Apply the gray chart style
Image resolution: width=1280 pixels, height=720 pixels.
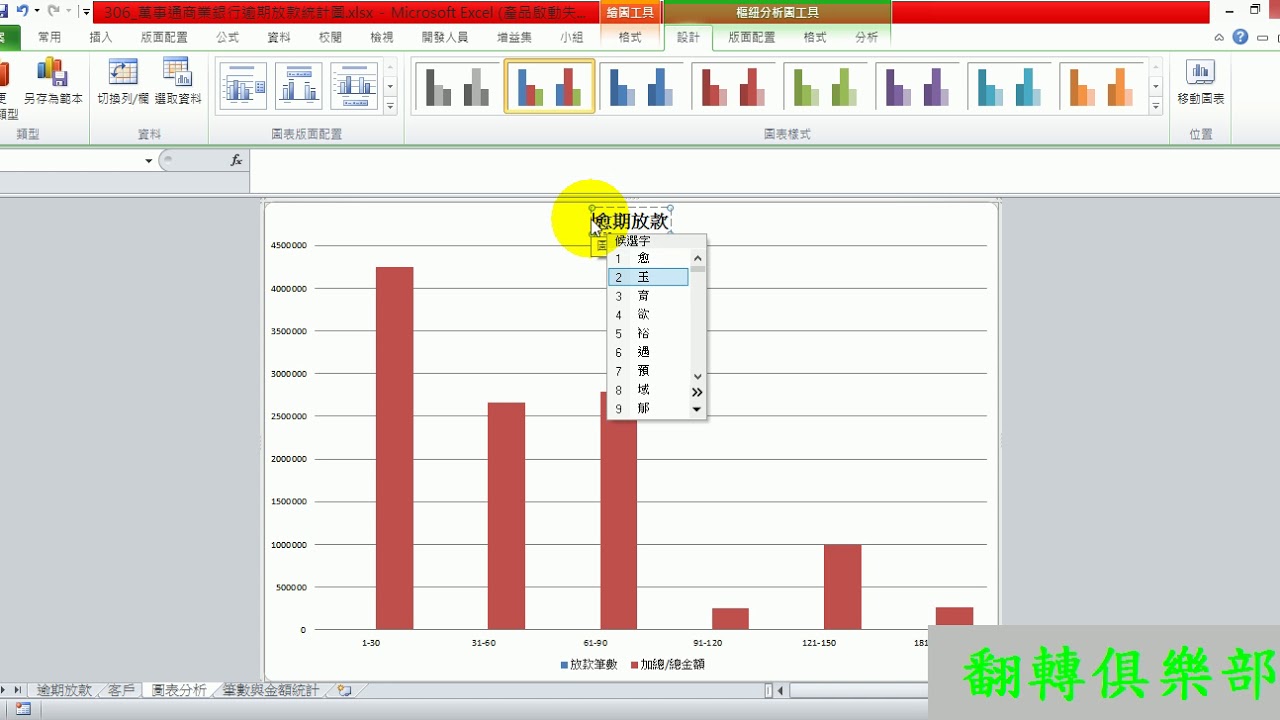(x=457, y=87)
